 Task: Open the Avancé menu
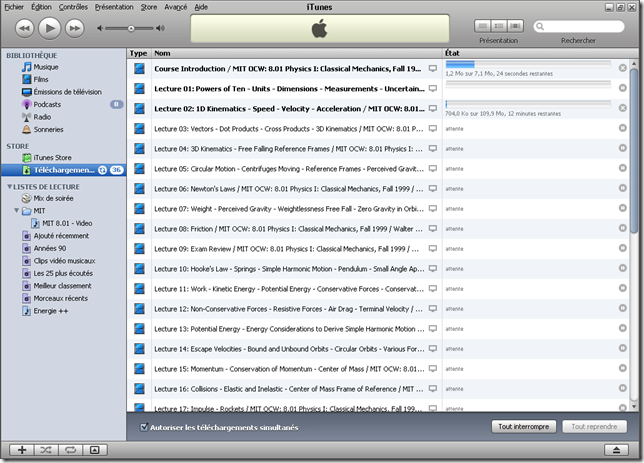pos(175,7)
